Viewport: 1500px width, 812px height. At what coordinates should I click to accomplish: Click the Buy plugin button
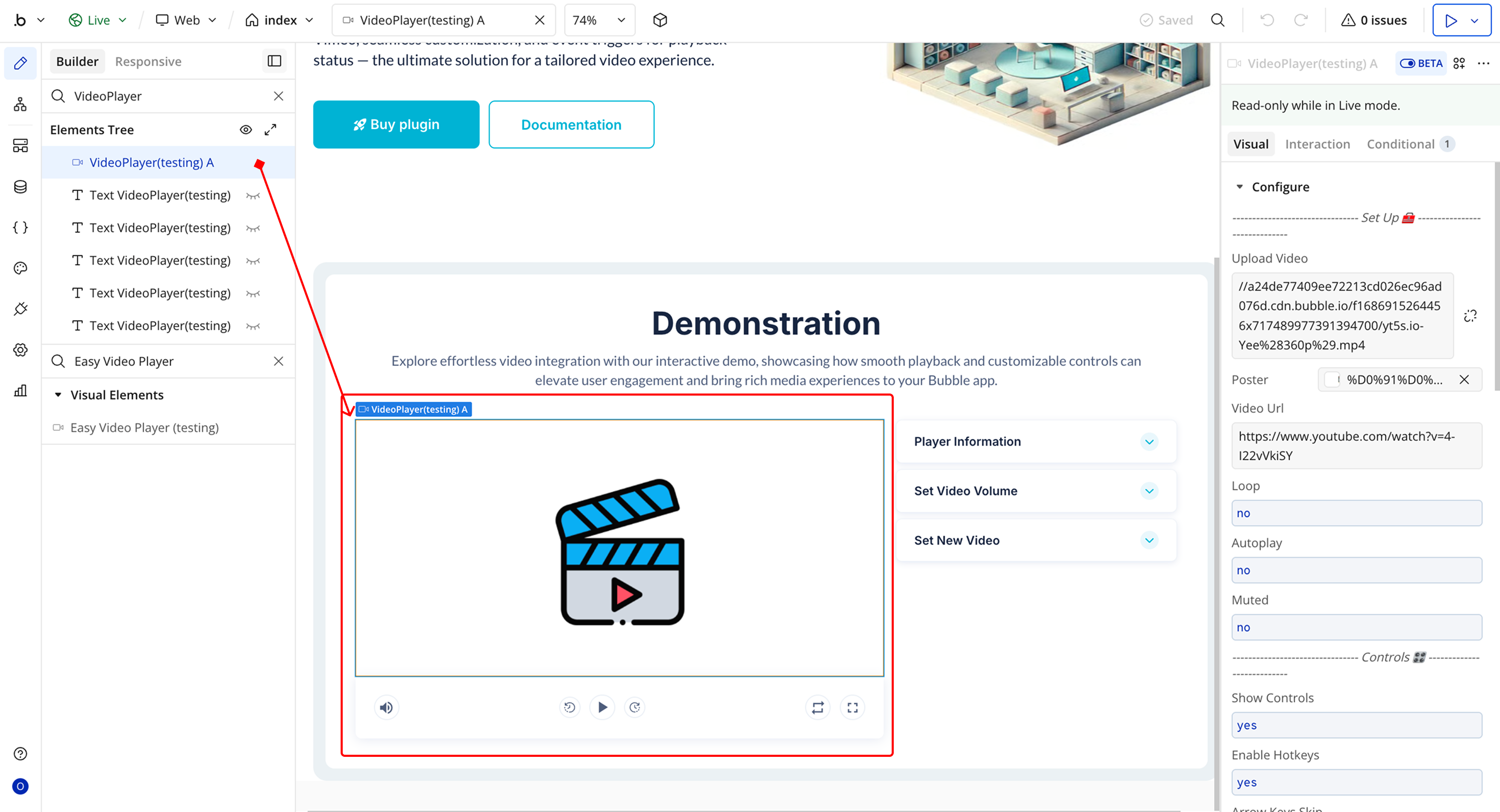(396, 124)
